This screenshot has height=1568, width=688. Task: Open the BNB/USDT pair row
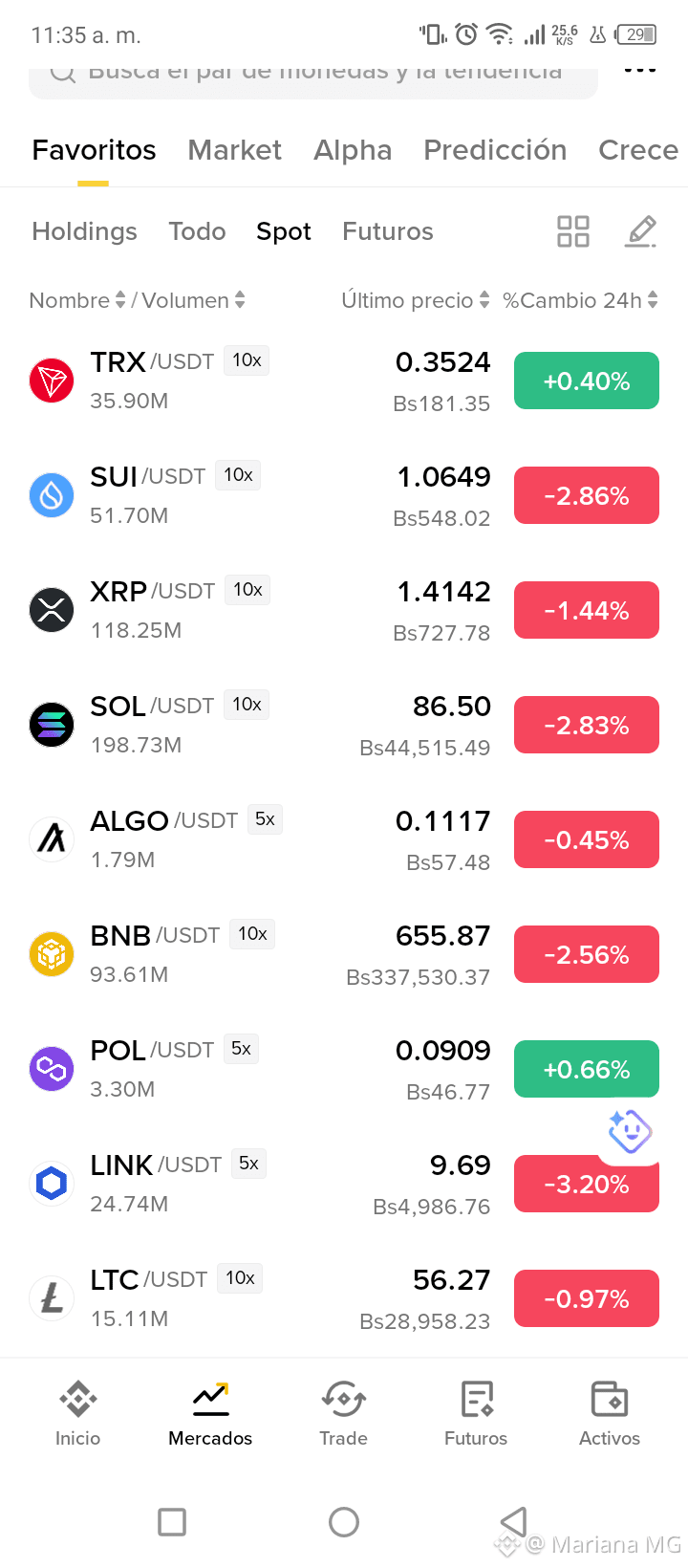point(344,954)
